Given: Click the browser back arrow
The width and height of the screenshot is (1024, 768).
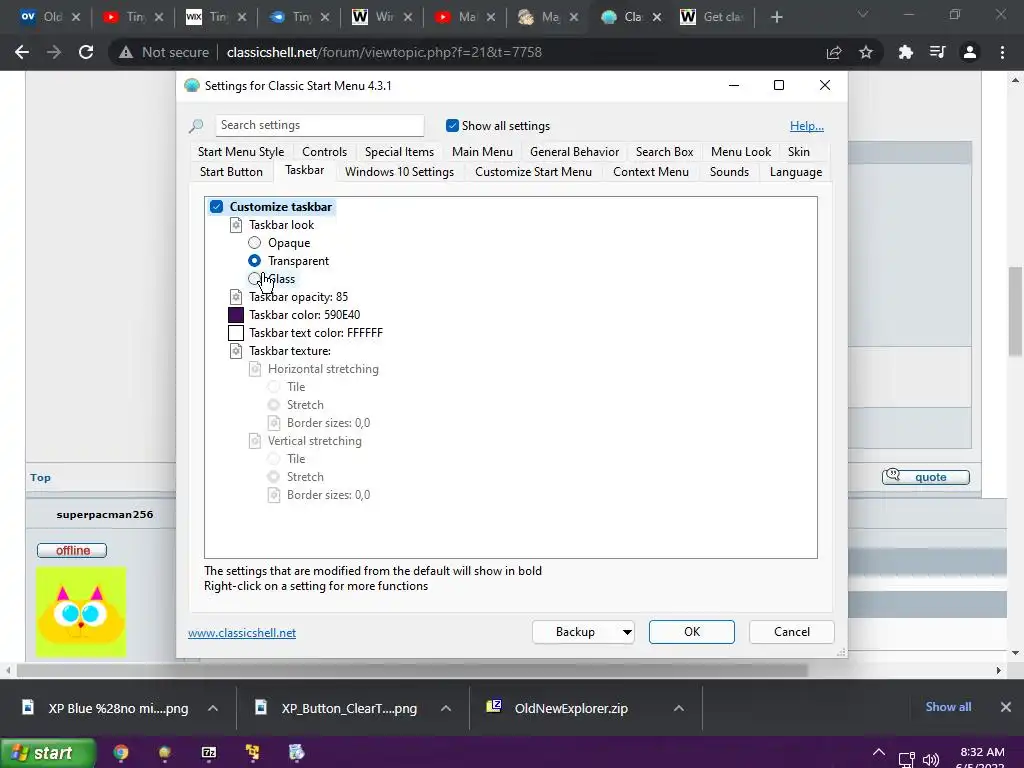Looking at the screenshot, I should pos(22,52).
